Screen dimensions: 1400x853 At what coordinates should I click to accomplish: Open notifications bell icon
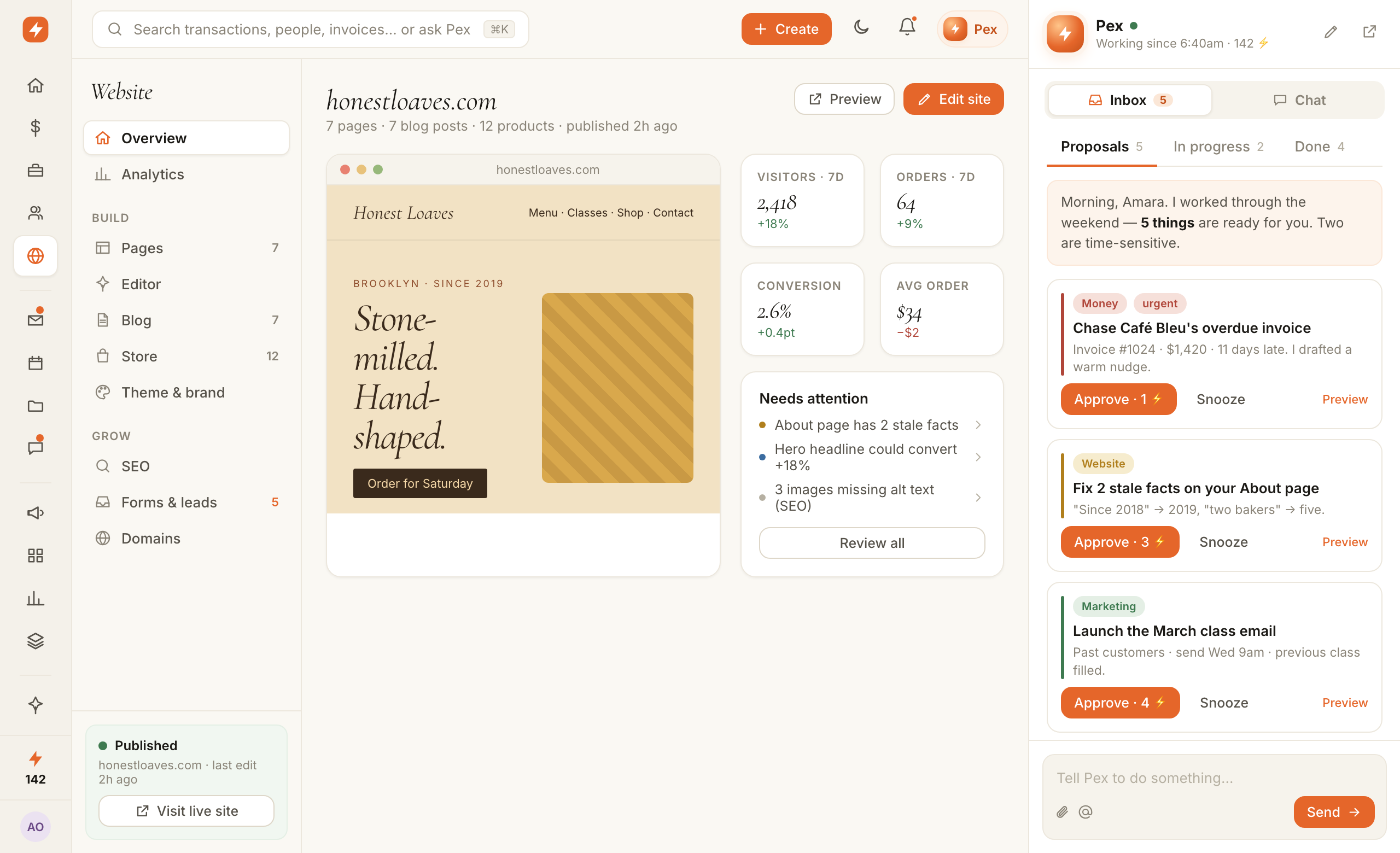[907, 27]
